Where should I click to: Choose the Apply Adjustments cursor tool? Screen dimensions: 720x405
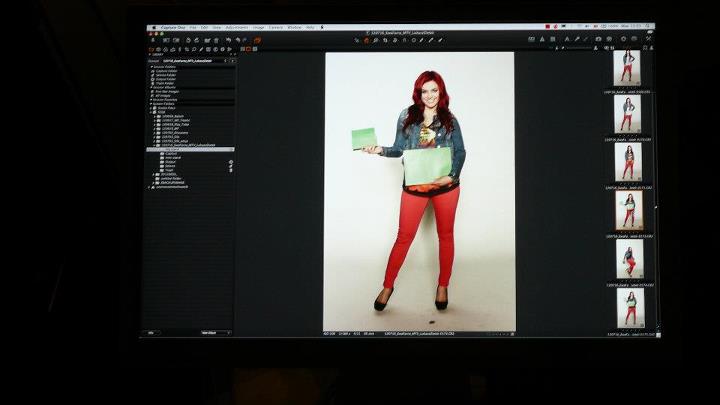click(440, 40)
